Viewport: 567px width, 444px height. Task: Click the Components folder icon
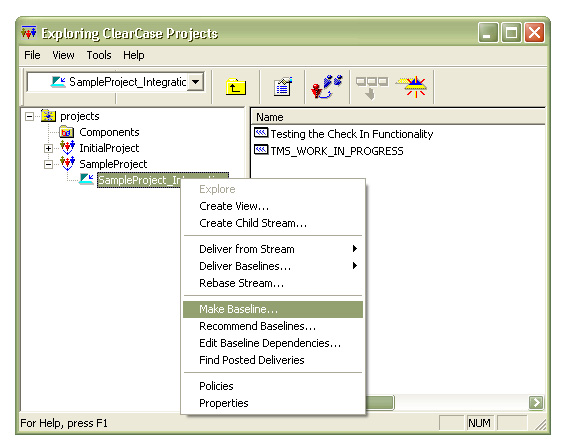[x=66, y=132]
